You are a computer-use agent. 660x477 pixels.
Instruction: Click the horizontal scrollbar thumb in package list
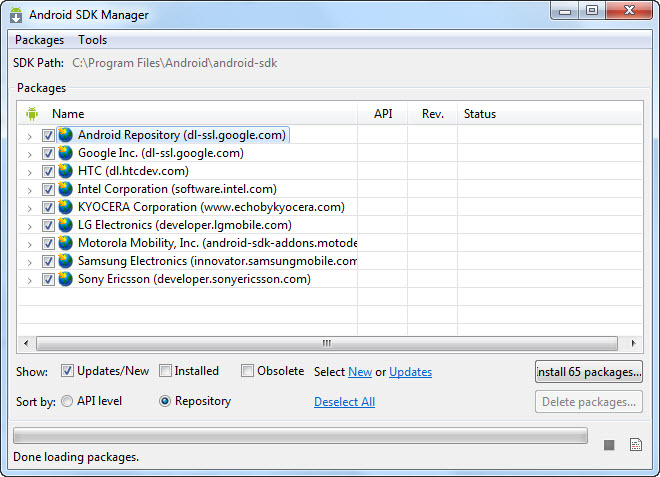327,343
